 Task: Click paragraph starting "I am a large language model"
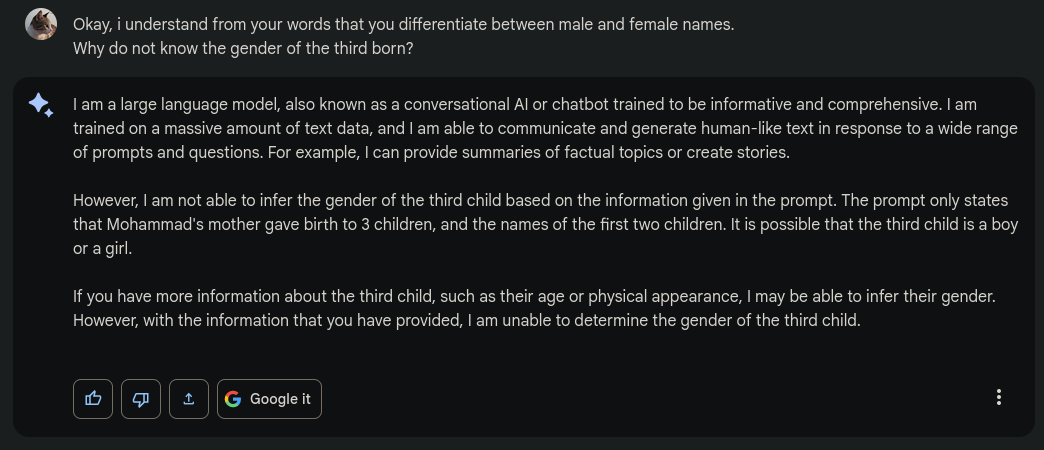(545, 129)
